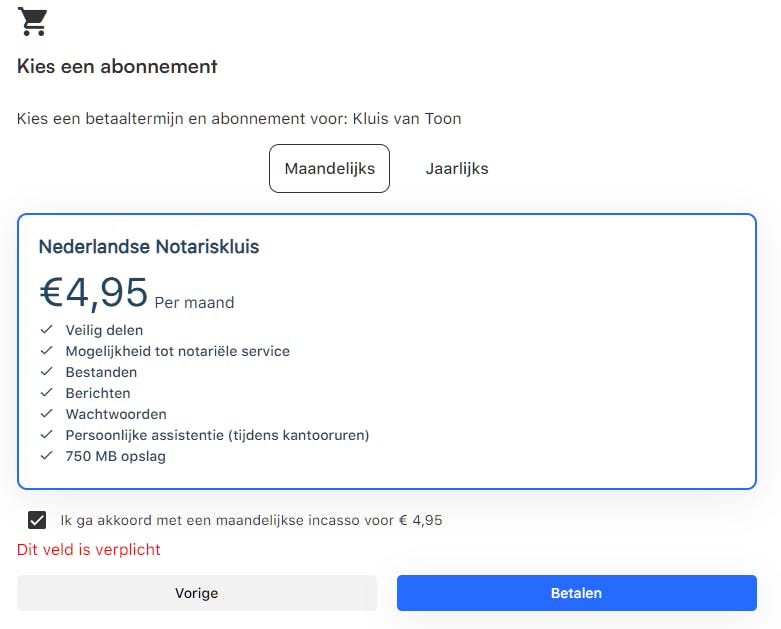Switch to Jaarlijks billing period
Viewport: 781px width, 629px height.
click(457, 168)
